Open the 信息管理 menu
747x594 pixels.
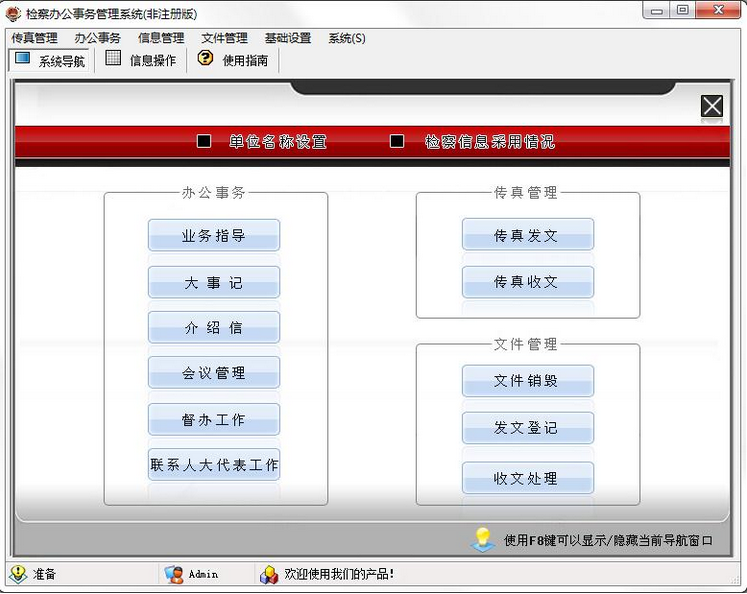161,38
